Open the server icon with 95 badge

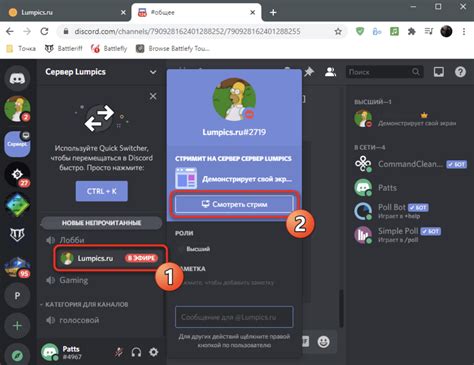(17, 266)
